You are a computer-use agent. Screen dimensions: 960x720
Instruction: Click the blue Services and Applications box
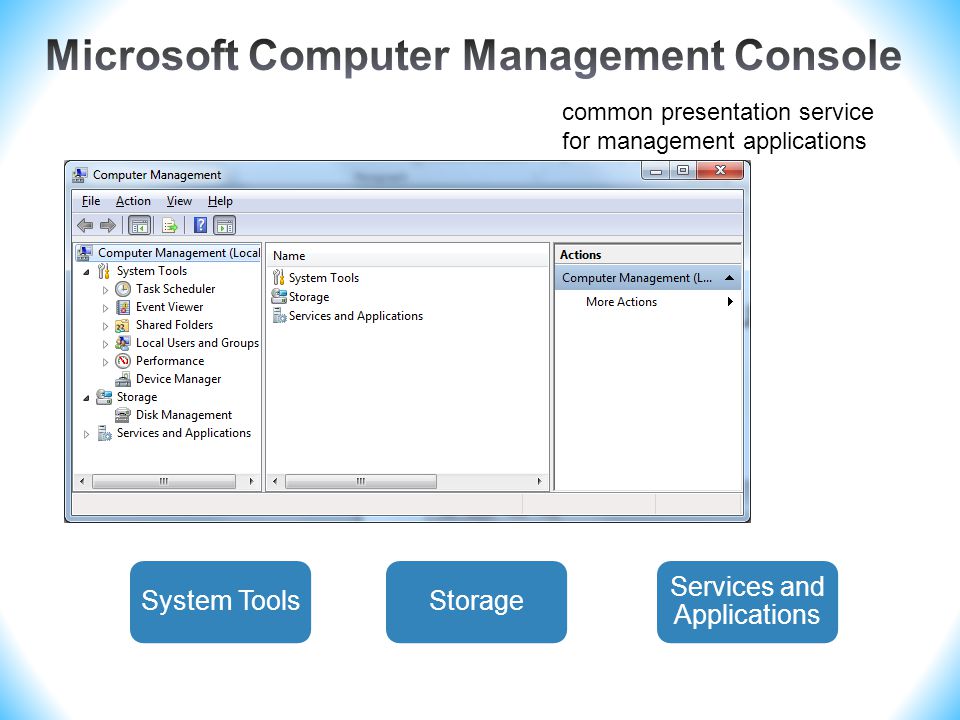747,602
